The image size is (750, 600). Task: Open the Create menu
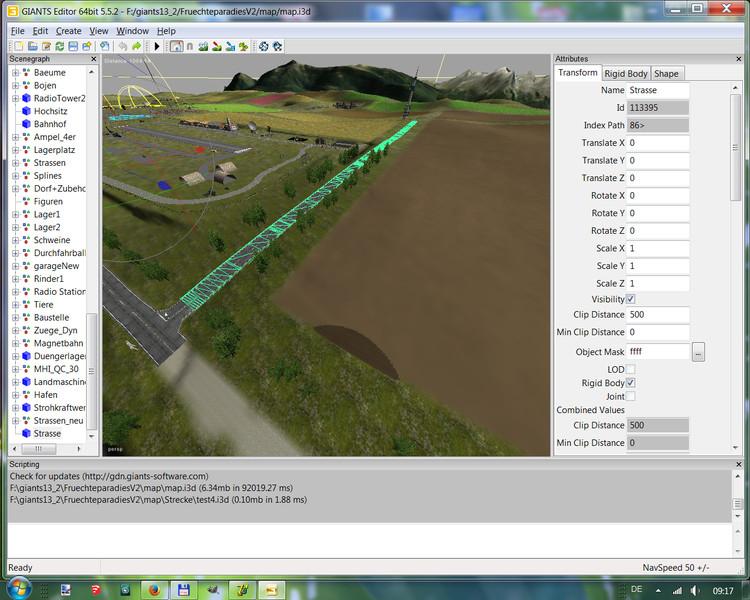69,31
